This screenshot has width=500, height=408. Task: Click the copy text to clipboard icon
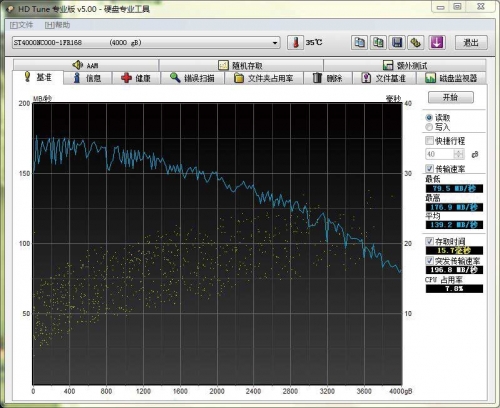(359, 43)
